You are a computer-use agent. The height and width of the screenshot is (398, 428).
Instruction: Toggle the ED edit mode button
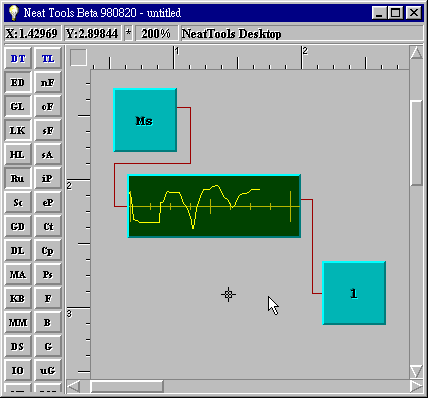pos(18,82)
